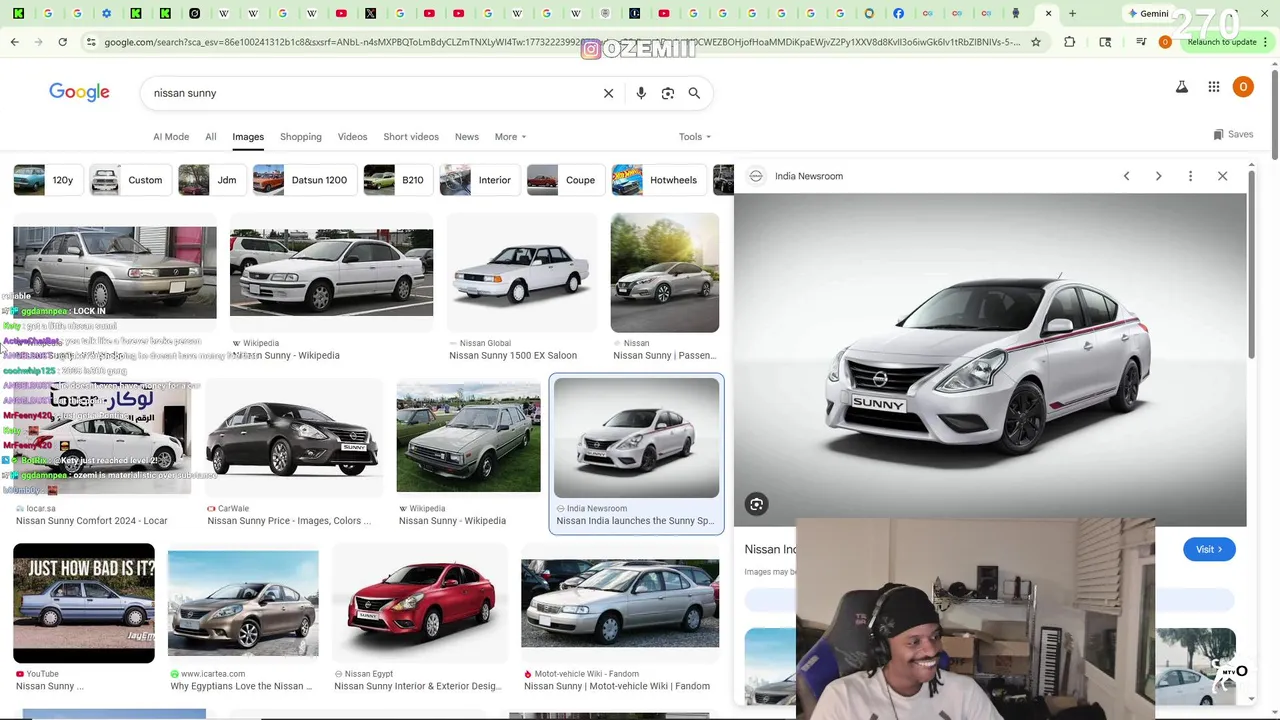Click the magnifier search button
This screenshot has width=1280, height=720.
coord(694,93)
